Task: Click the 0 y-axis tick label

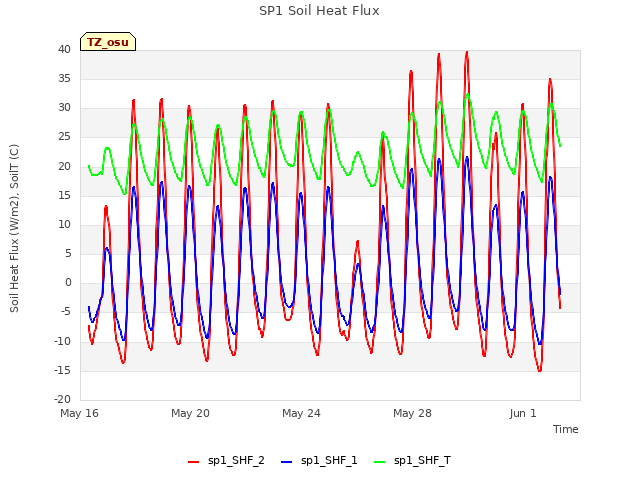Action: 68,282
